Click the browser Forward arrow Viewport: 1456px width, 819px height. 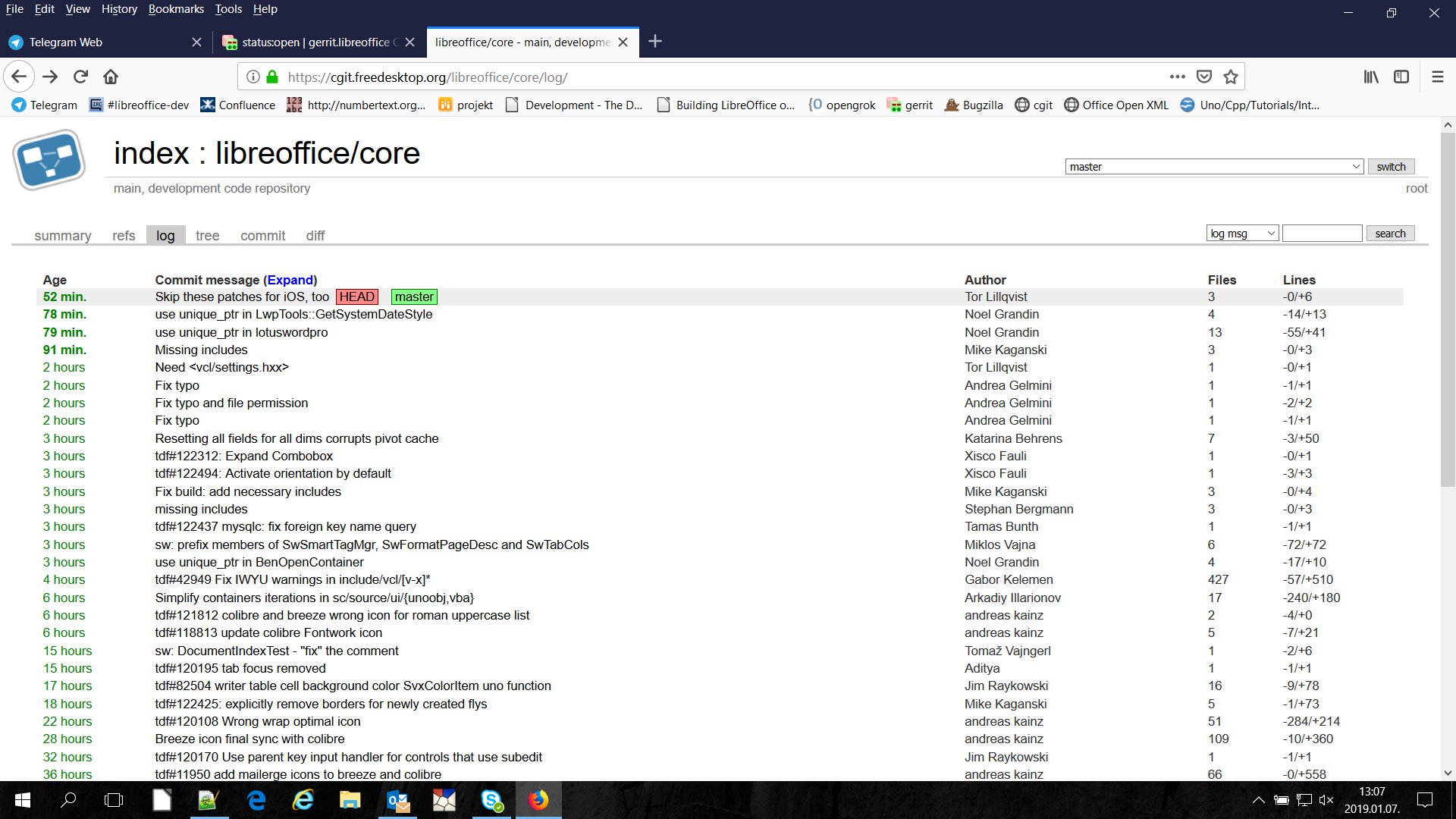pyautogui.click(x=50, y=77)
